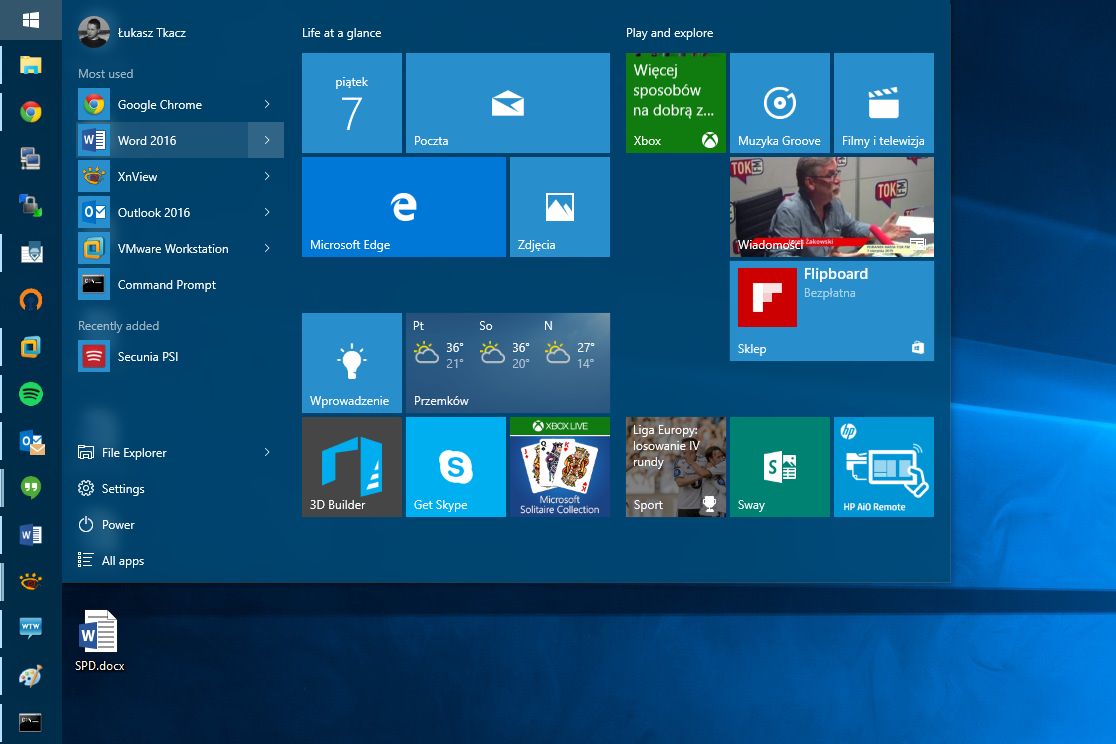The width and height of the screenshot is (1116, 744).
Task: Open the calendar tile showing piątek 7
Action: [352, 103]
